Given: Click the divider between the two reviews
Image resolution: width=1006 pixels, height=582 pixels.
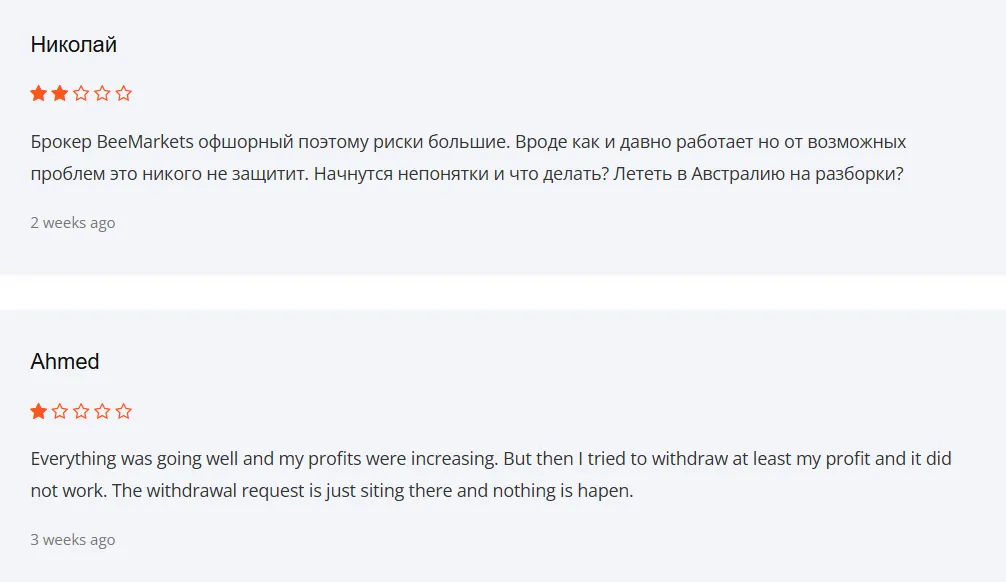Looking at the screenshot, I should [x=503, y=290].
